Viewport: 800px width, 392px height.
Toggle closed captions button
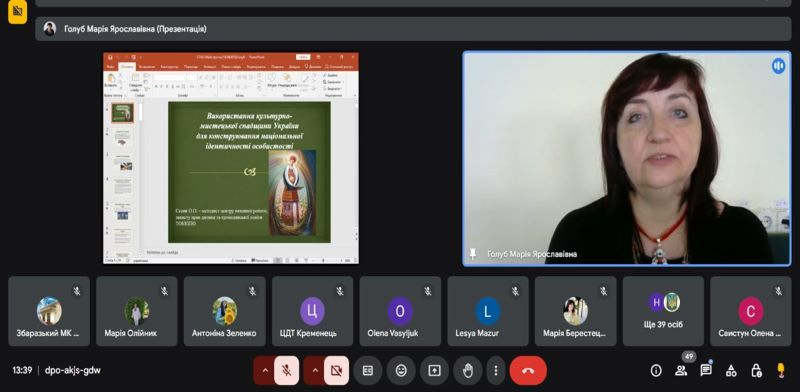coord(367,371)
